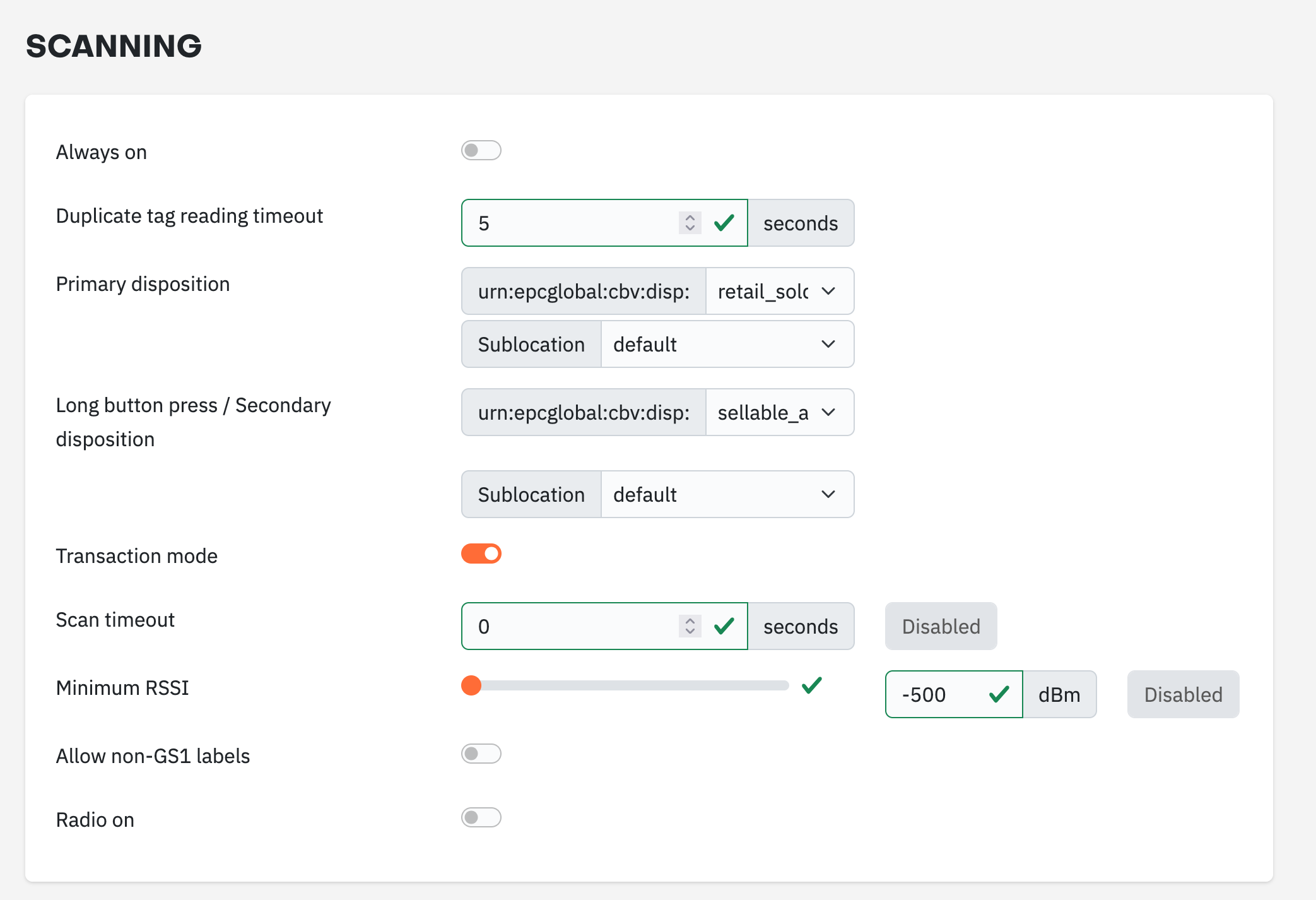Click stepper arrows in Scan timeout field
1316x900 pixels.
(x=690, y=626)
